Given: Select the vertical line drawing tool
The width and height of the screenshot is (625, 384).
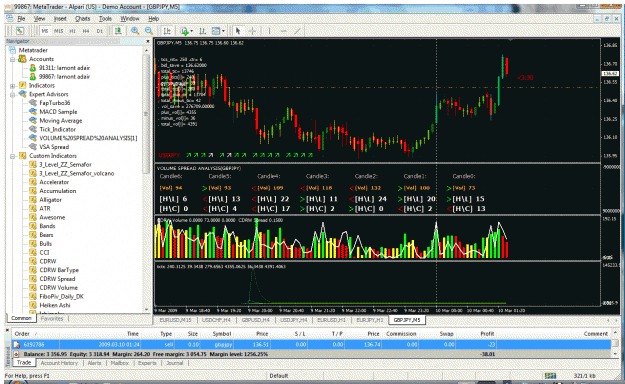Looking at the screenshot, I should 269,31.
